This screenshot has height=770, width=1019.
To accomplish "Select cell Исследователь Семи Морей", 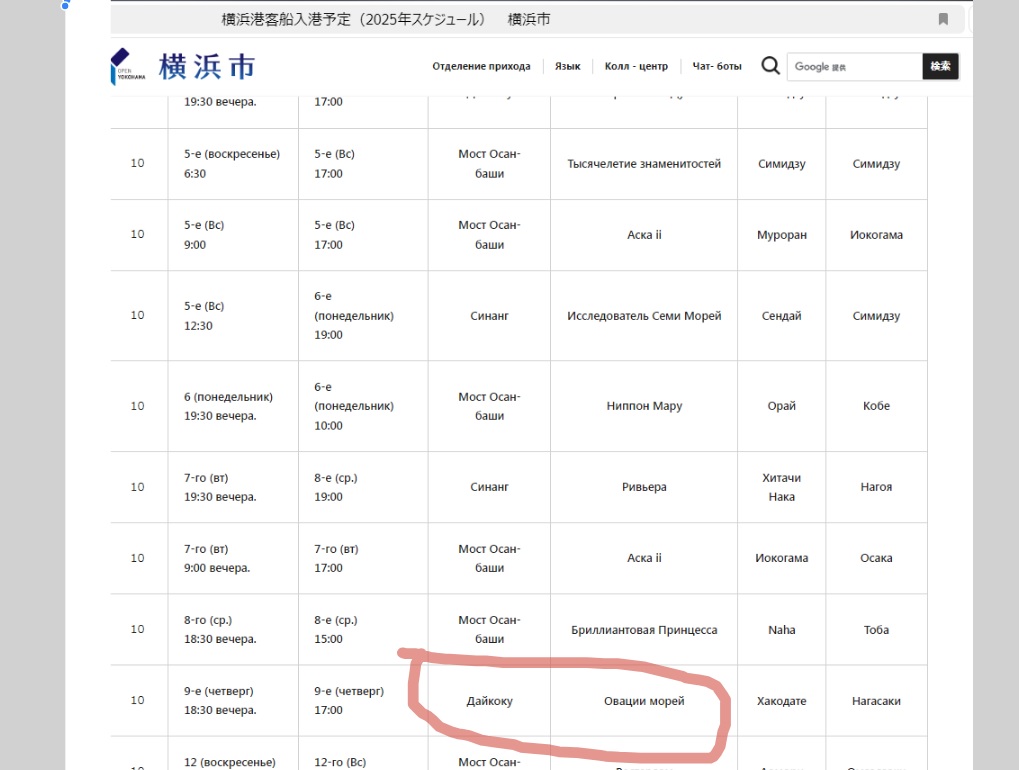I will 644,316.
